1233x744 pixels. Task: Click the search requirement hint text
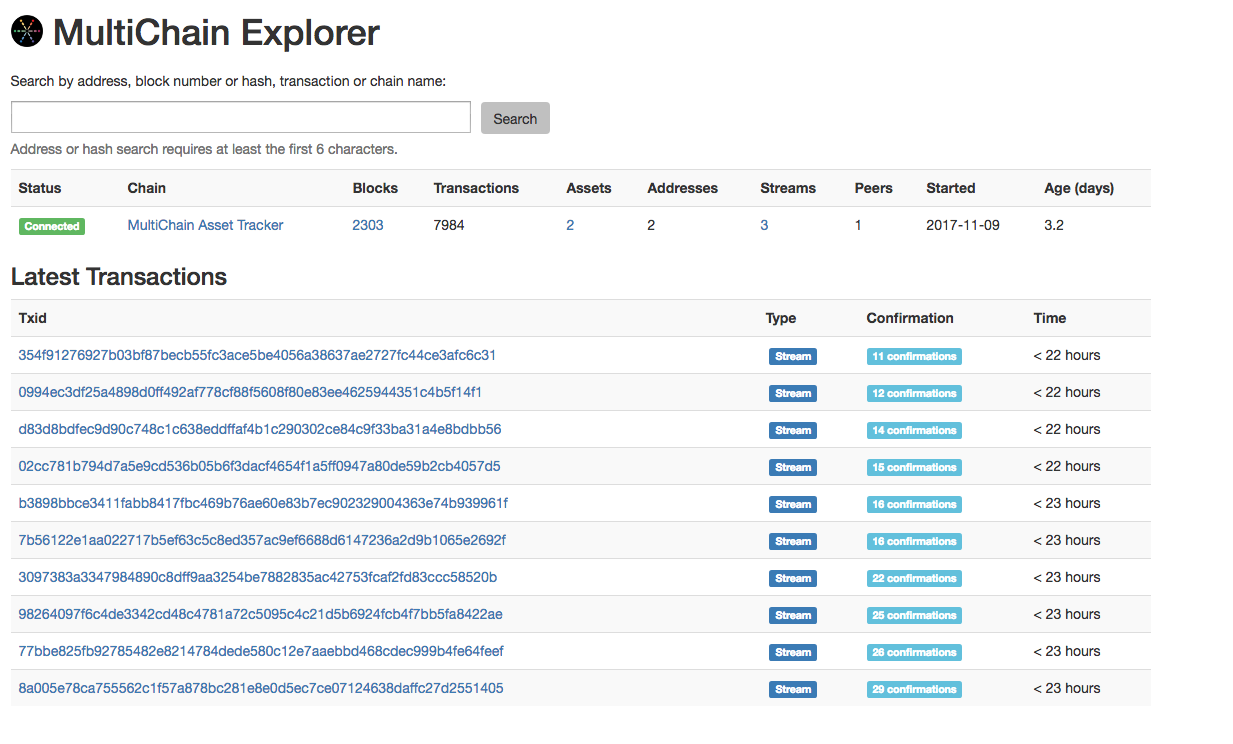pos(204,149)
